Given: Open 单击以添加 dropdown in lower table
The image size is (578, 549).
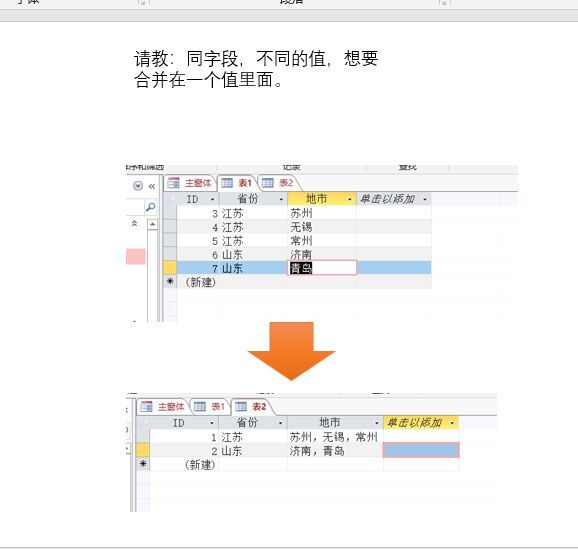Looking at the screenshot, I should [x=452, y=423].
